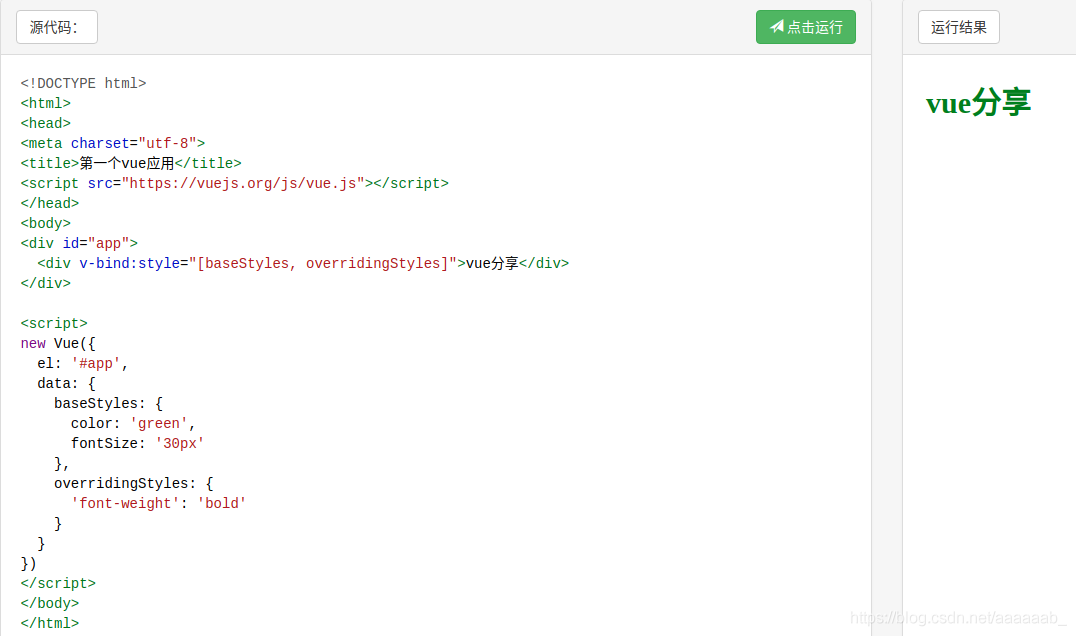Click the el: '#app' line
Screen dimensions: 1076x636
(83, 363)
